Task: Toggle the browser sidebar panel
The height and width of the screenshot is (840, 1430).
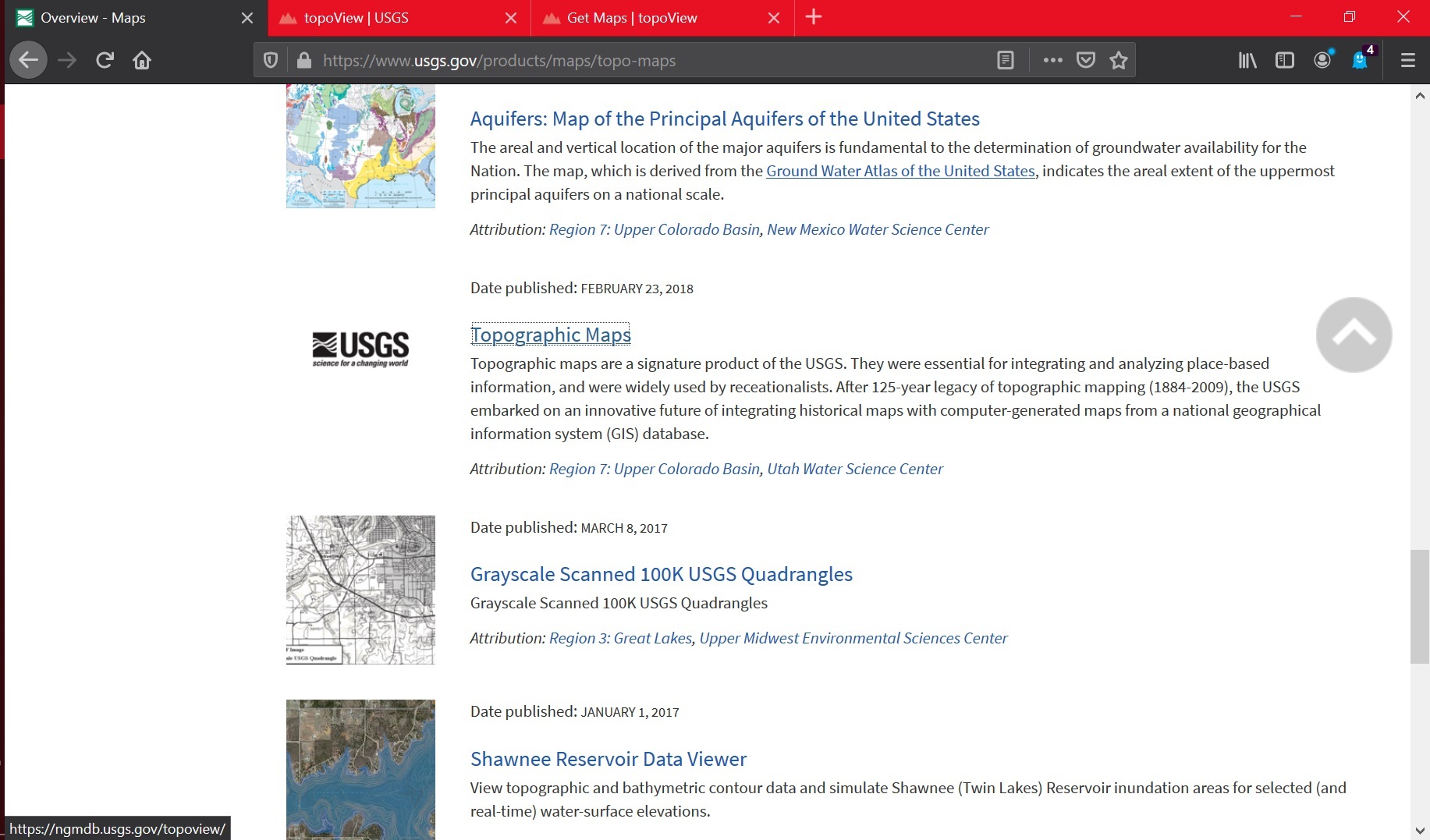Action: pos(1284,60)
